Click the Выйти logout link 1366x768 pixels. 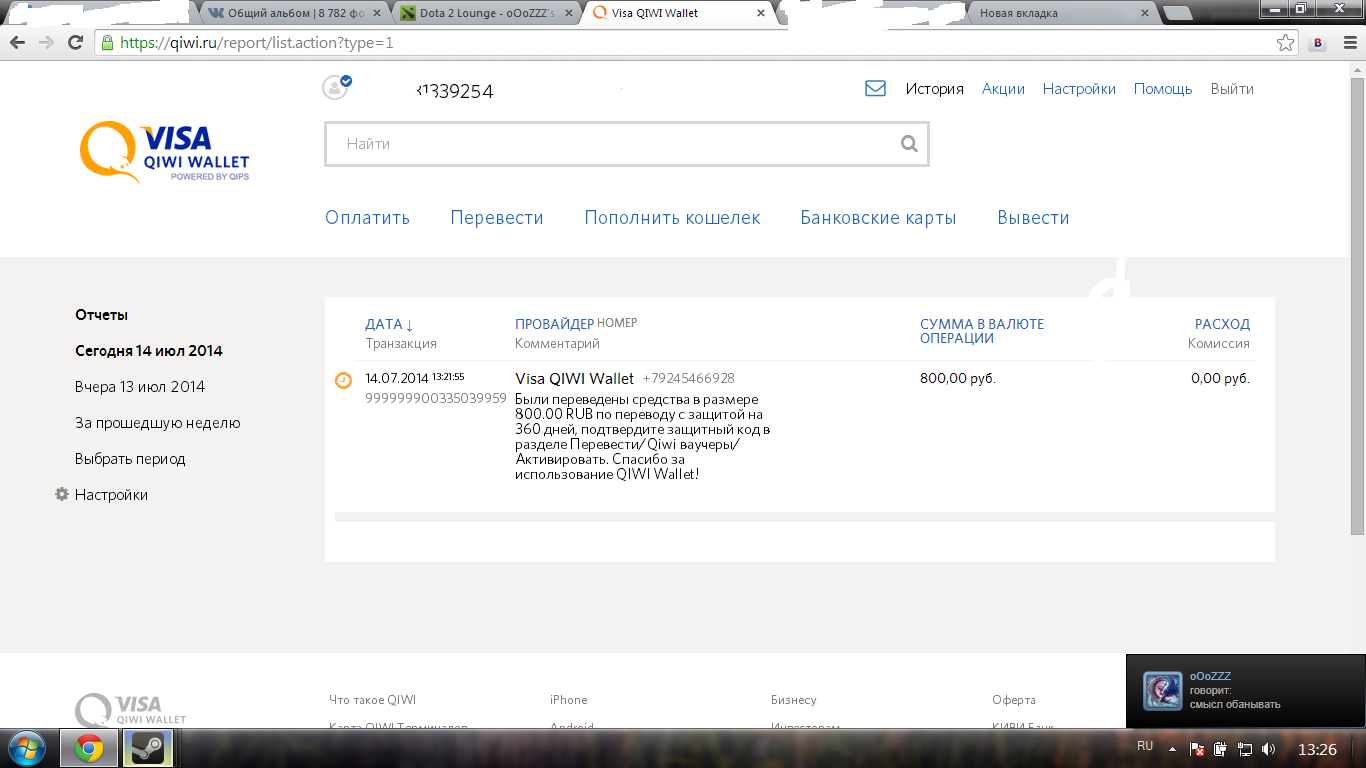(1232, 89)
